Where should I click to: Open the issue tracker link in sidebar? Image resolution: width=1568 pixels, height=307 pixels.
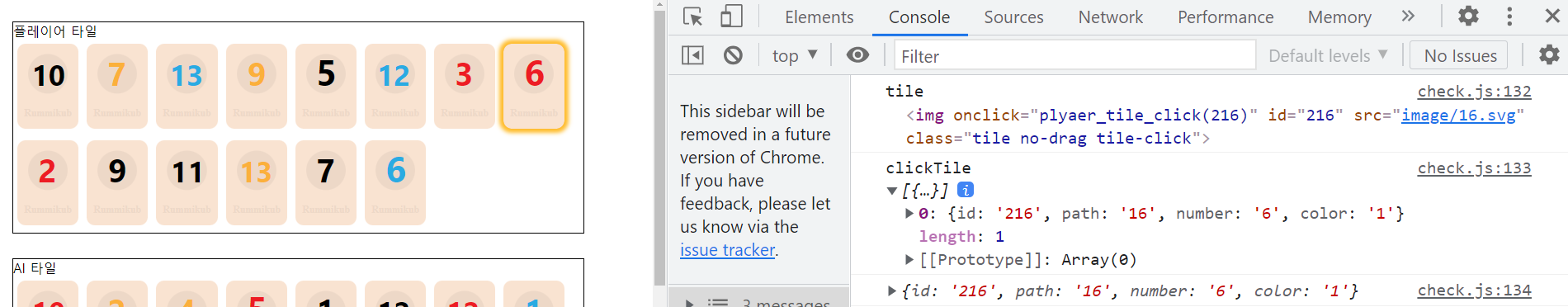(x=727, y=250)
